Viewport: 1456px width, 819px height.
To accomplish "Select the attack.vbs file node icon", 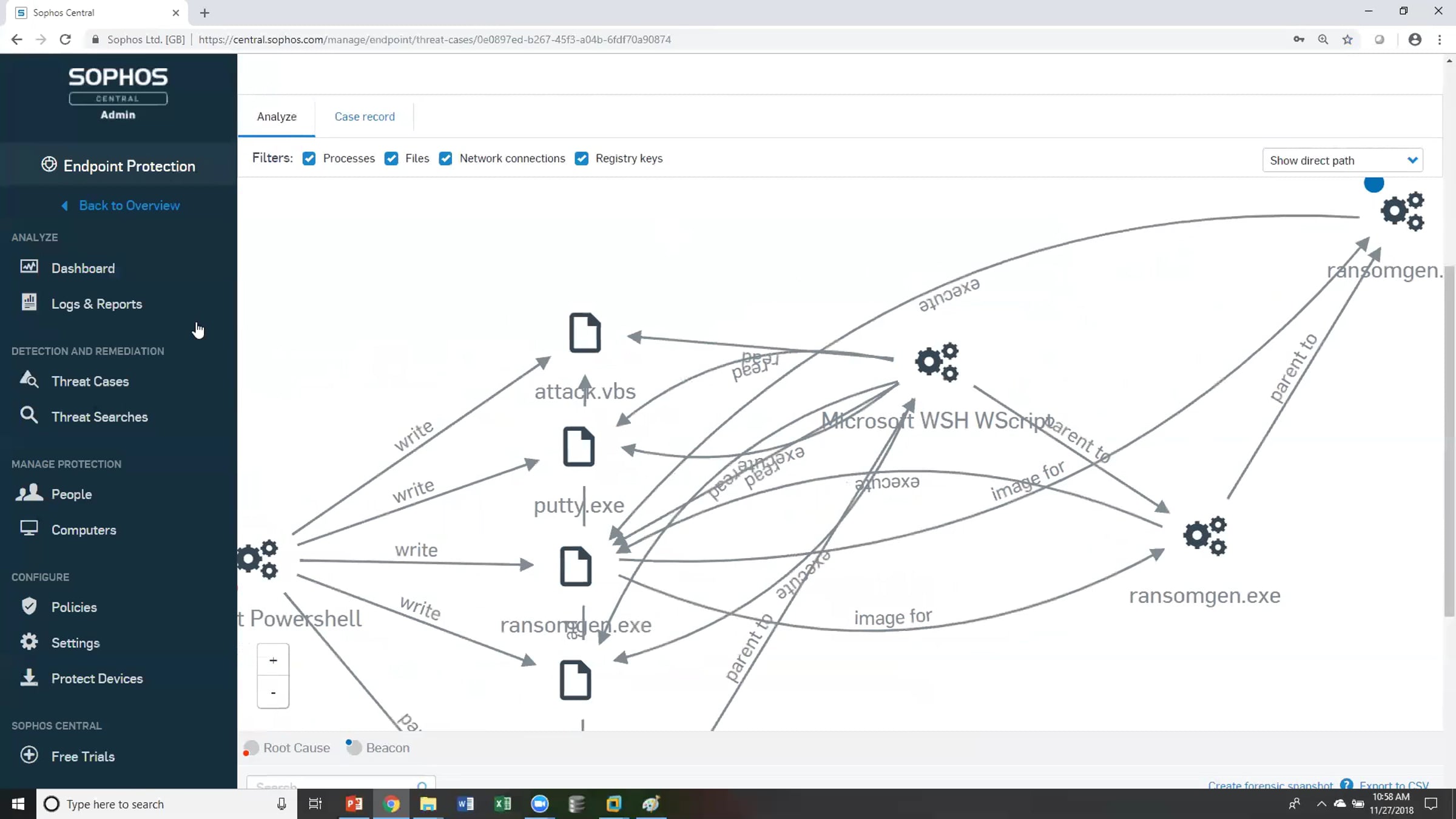I will click(x=585, y=333).
